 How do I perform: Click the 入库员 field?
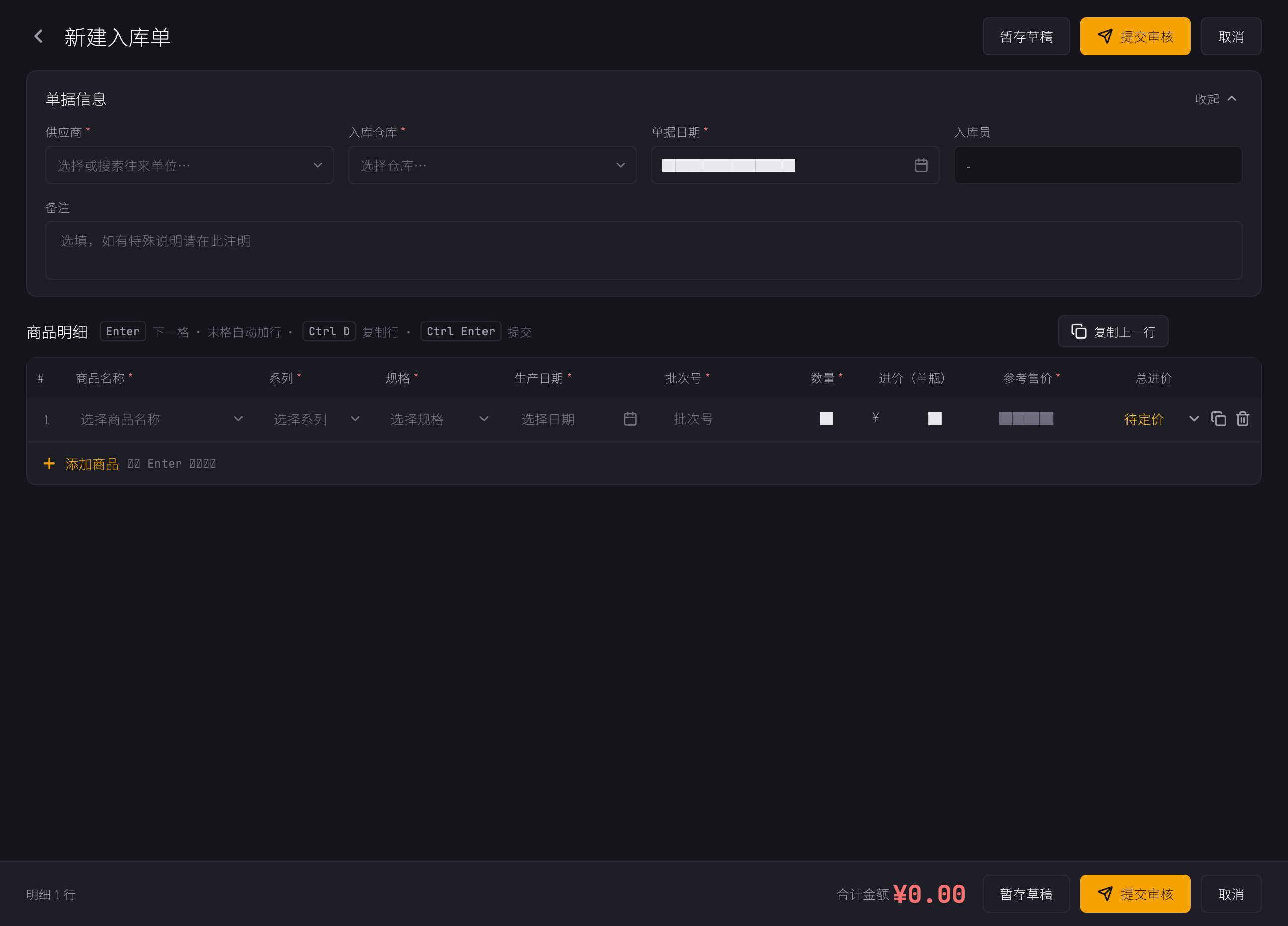point(1097,165)
